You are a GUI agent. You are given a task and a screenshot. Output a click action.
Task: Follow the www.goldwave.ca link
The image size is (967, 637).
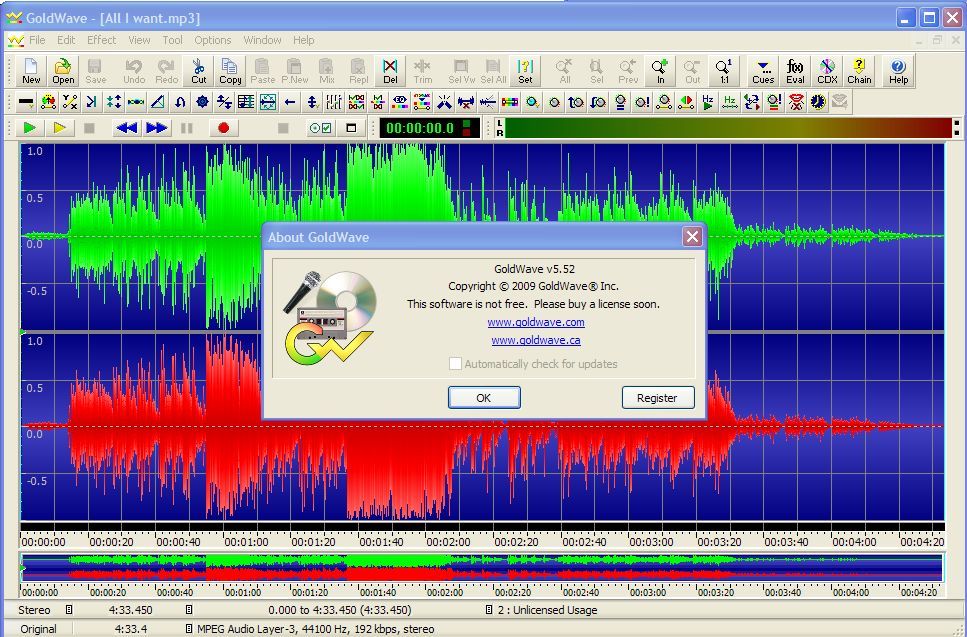pyautogui.click(x=536, y=340)
